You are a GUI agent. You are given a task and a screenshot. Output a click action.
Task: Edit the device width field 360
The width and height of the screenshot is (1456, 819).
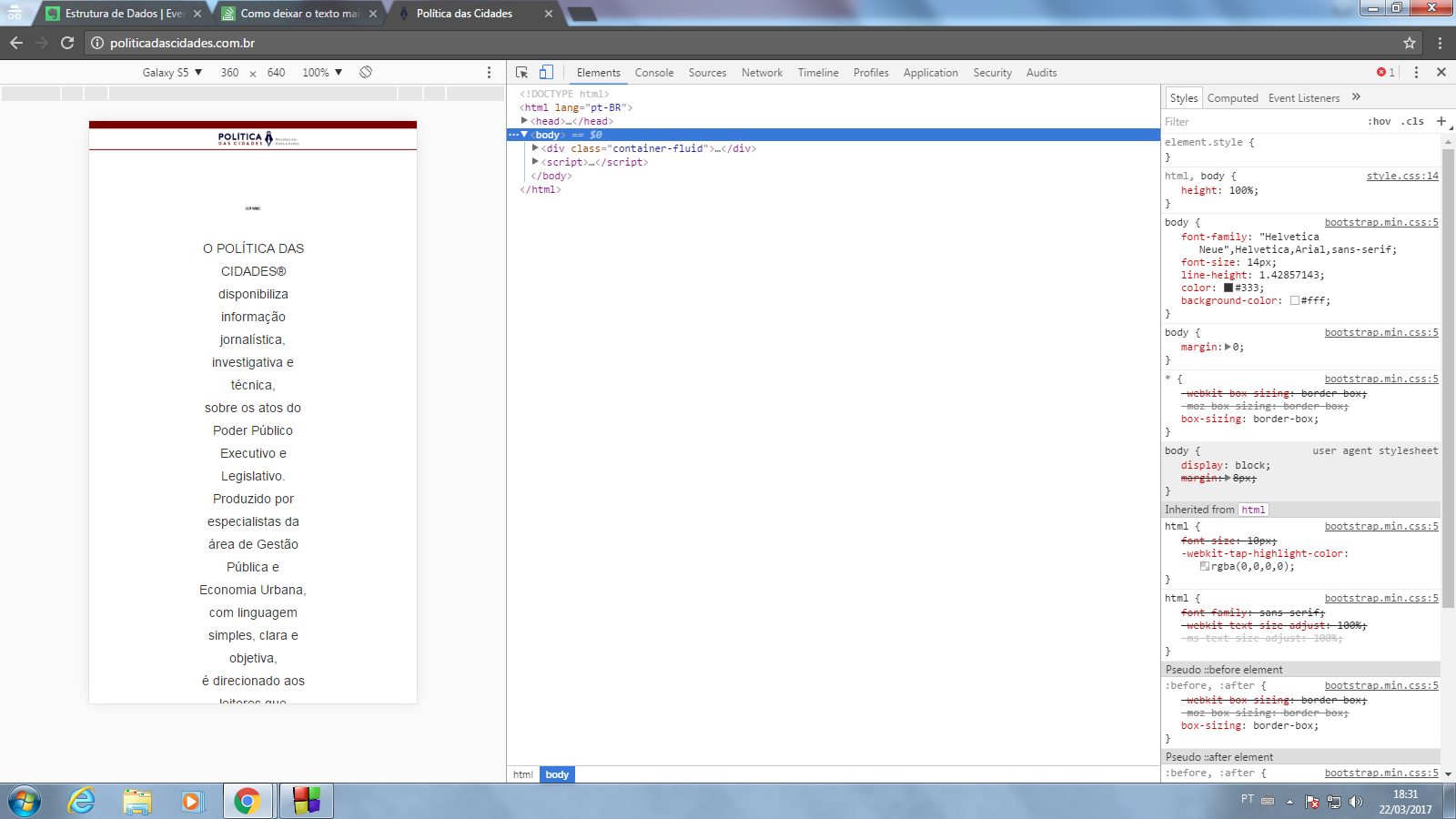(x=229, y=72)
